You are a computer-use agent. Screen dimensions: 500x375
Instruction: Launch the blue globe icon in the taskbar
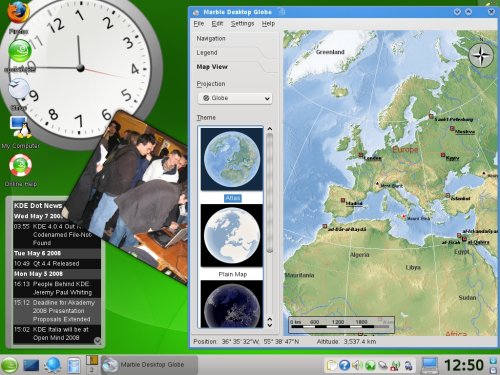pyautogui.click(x=52, y=365)
